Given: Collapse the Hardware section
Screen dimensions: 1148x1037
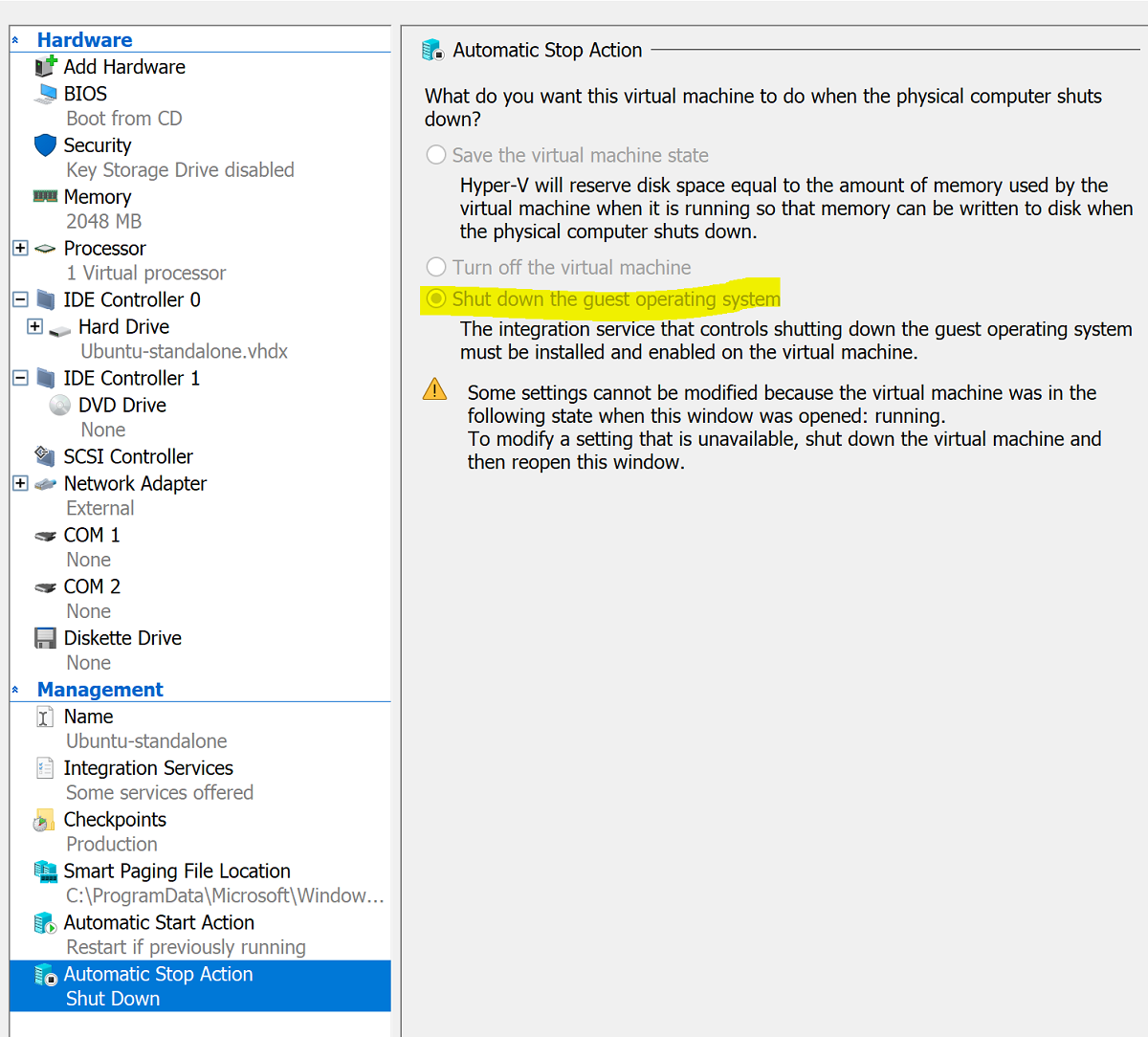Looking at the screenshot, I should click(15, 40).
